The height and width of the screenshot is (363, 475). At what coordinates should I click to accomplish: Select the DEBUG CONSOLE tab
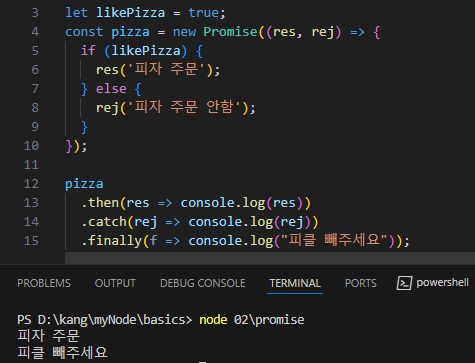pyautogui.click(x=203, y=283)
